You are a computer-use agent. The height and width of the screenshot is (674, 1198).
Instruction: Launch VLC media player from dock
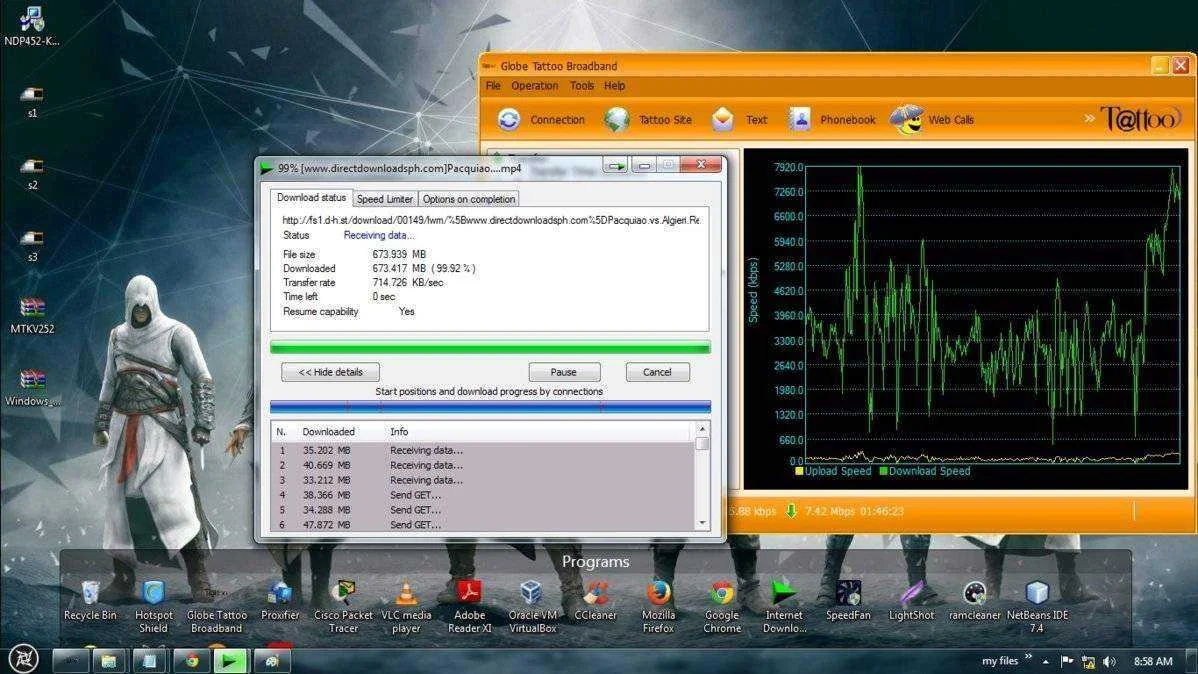coord(406,607)
